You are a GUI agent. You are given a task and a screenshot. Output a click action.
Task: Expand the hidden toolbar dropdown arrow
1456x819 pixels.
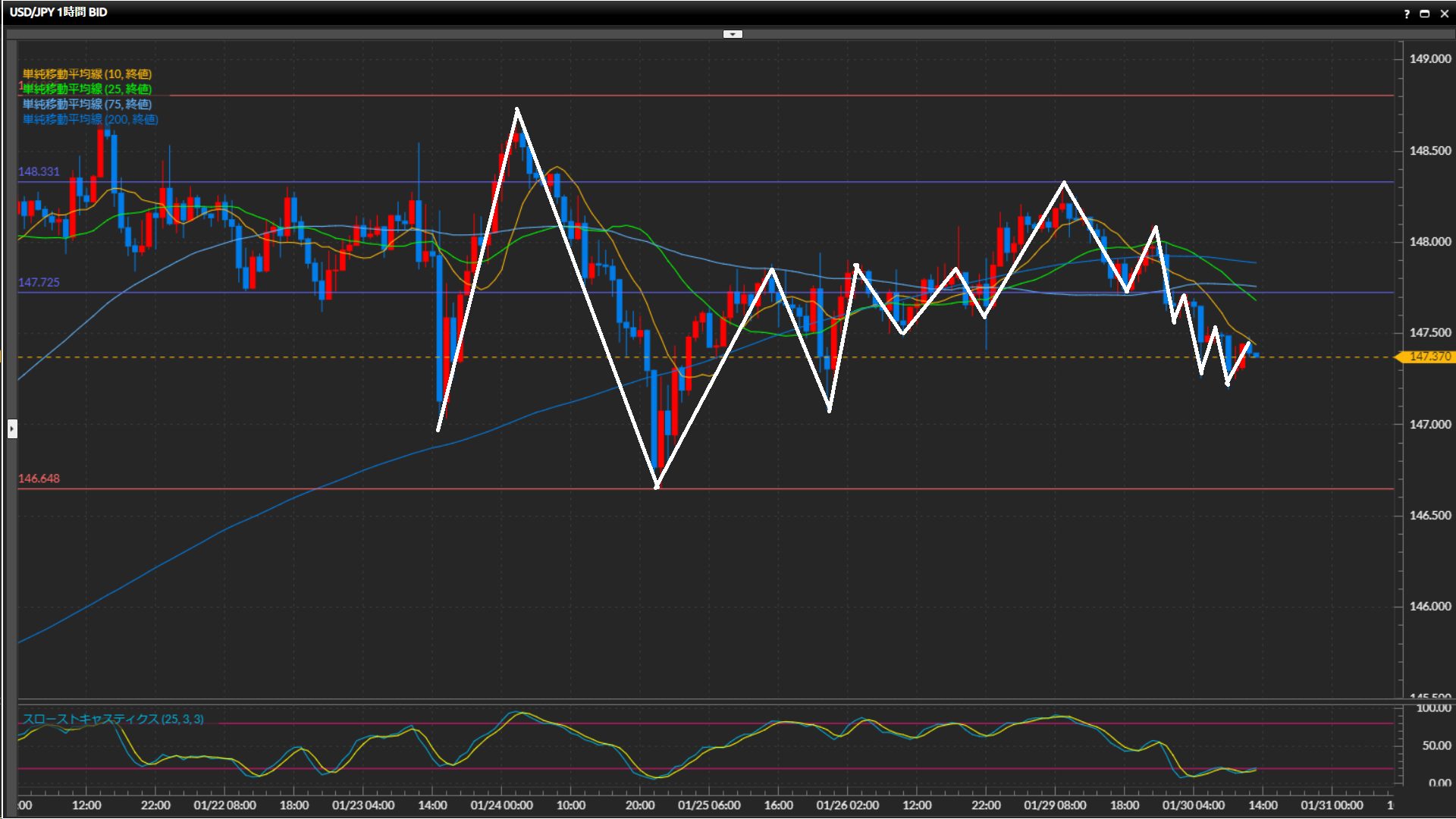(x=733, y=34)
